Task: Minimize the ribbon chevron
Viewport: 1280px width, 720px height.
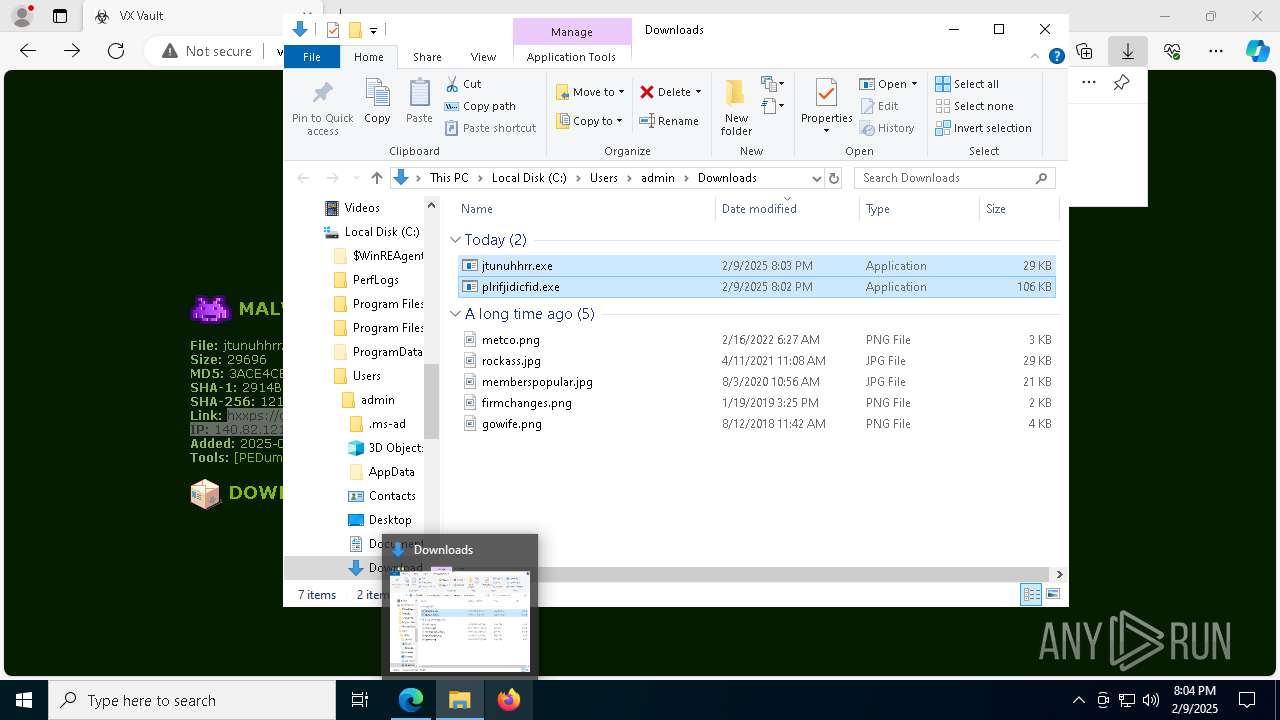Action: pyautogui.click(x=1035, y=57)
